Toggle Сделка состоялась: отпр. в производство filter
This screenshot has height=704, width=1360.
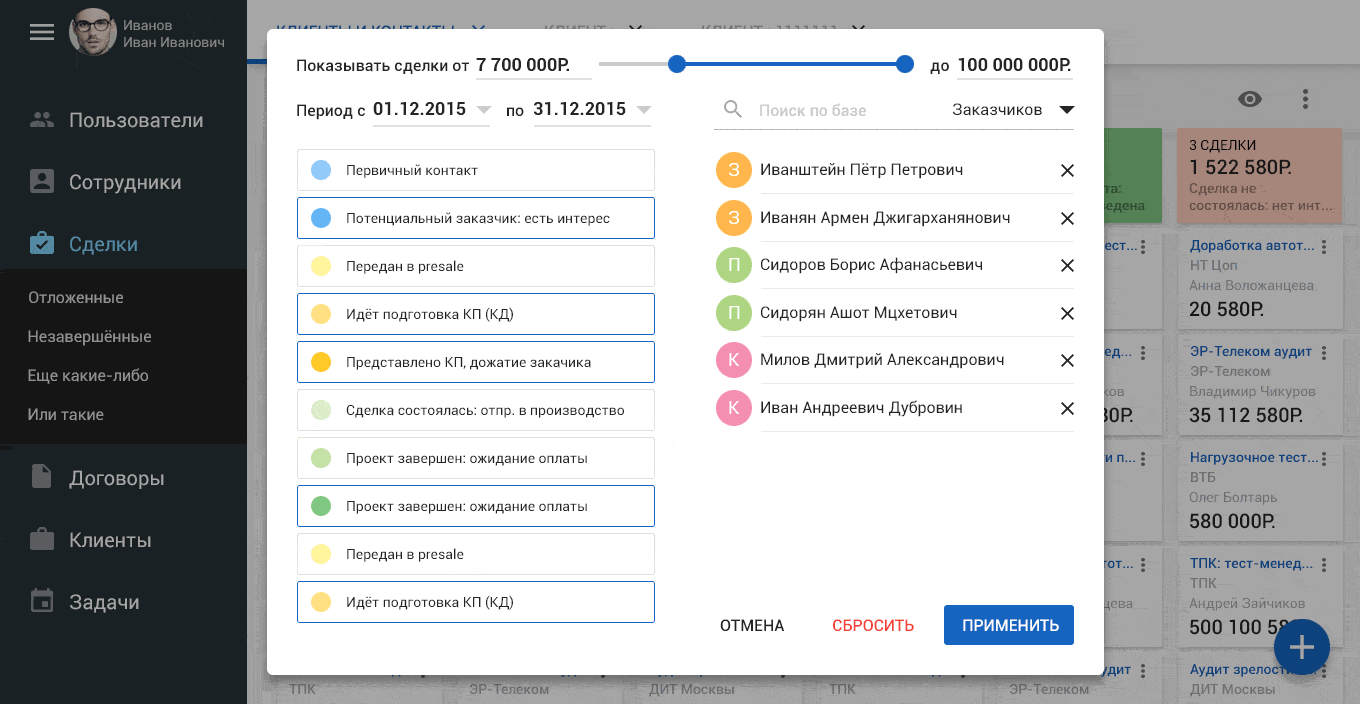[476, 410]
